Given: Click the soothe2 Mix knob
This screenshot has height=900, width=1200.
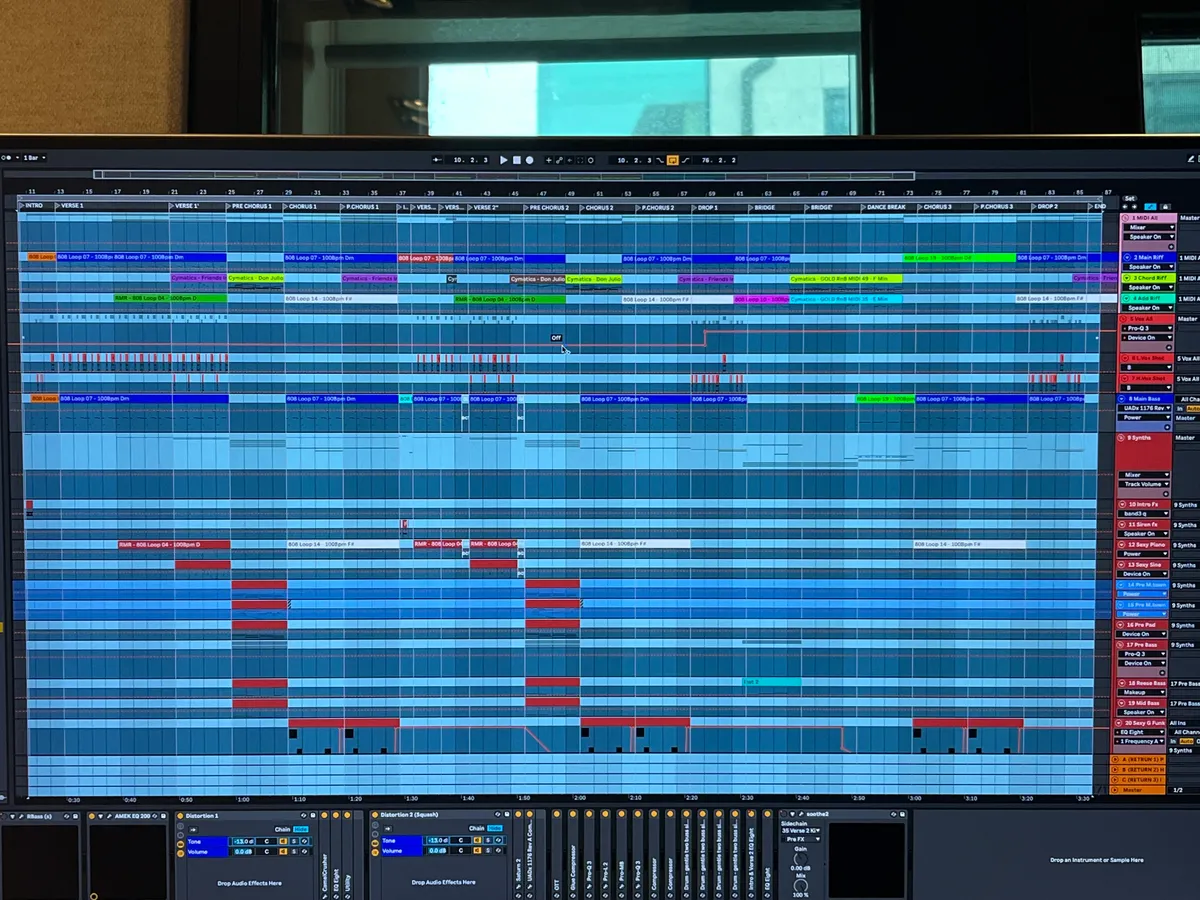Looking at the screenshot, I should [x=800, y=885].
